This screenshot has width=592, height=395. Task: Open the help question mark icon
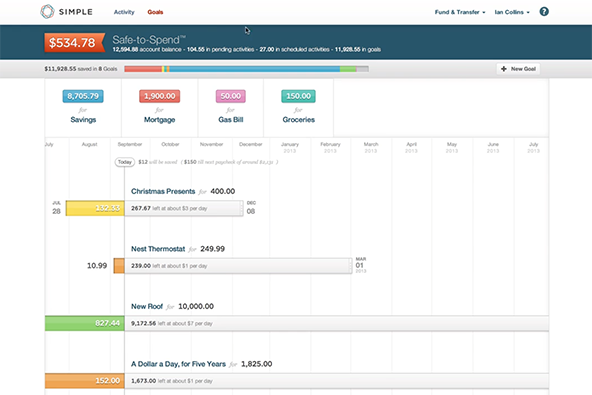544,12
